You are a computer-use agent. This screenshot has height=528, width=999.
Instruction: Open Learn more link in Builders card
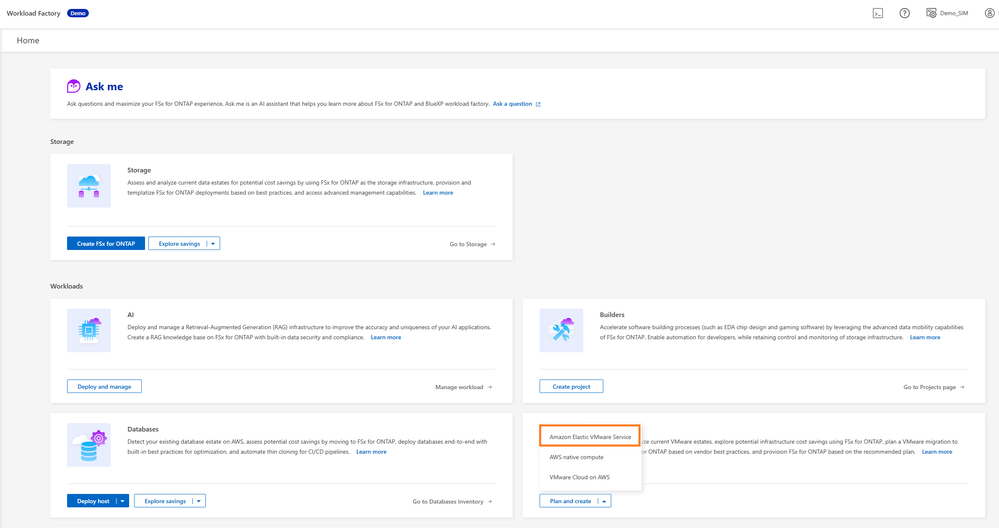[924, 338]
